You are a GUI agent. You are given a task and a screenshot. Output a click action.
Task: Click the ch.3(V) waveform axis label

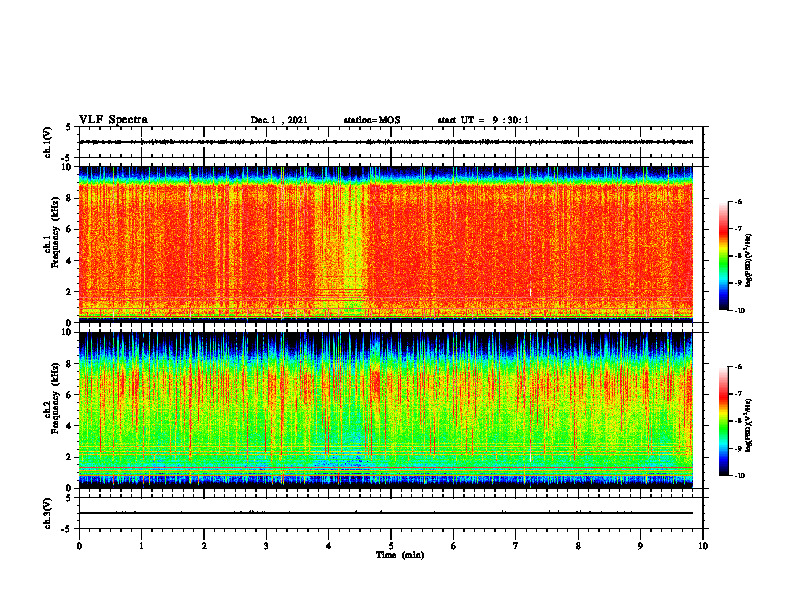[47, 513]
